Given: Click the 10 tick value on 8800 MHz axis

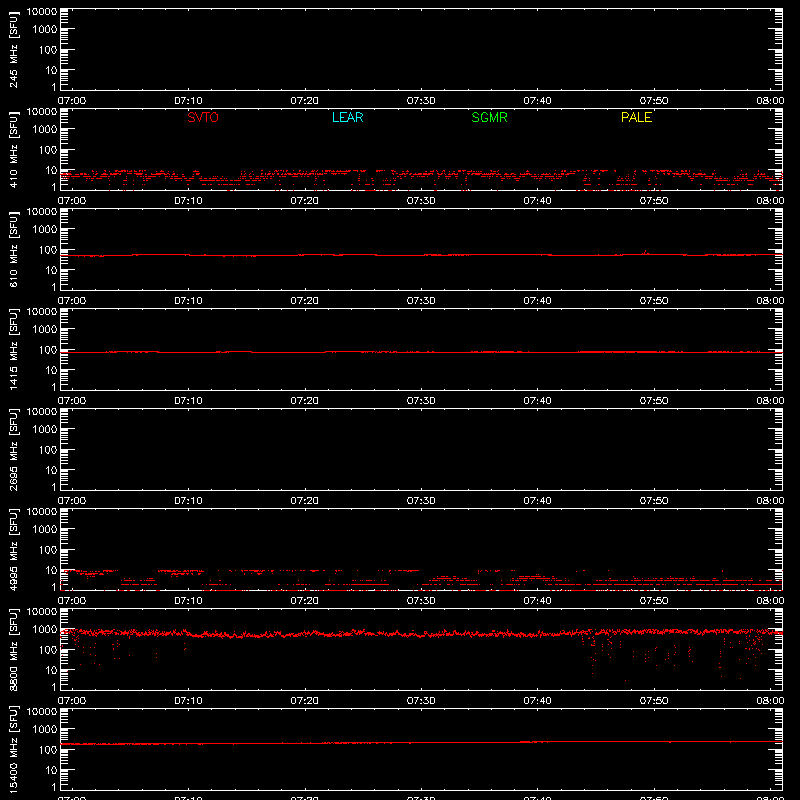Looking at the screenshot, I should 51,670.
